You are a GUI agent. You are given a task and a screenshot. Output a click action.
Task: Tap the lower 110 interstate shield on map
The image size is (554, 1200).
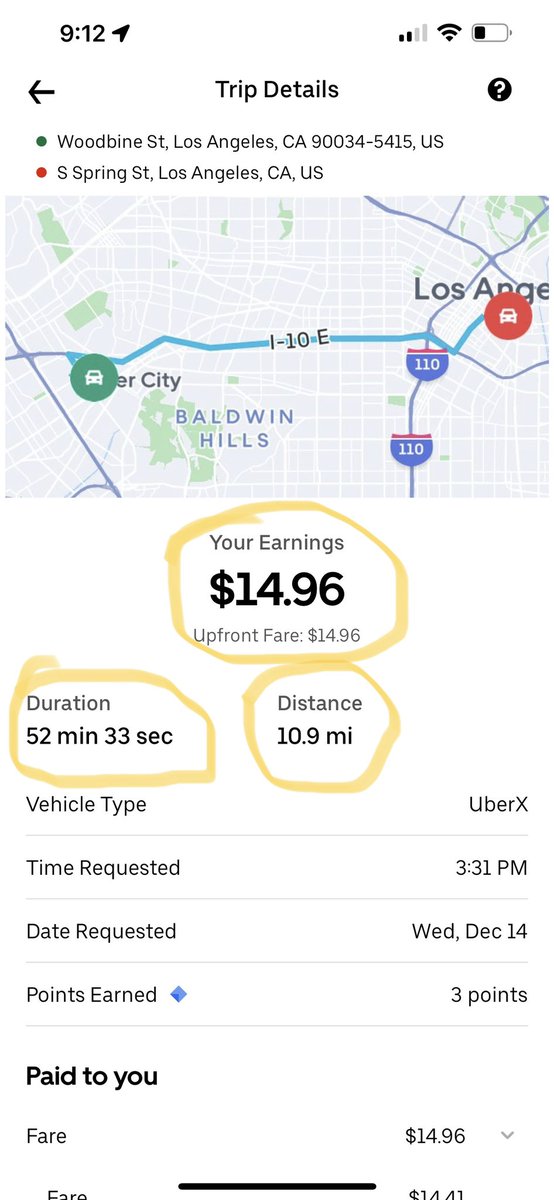point(410,447)
